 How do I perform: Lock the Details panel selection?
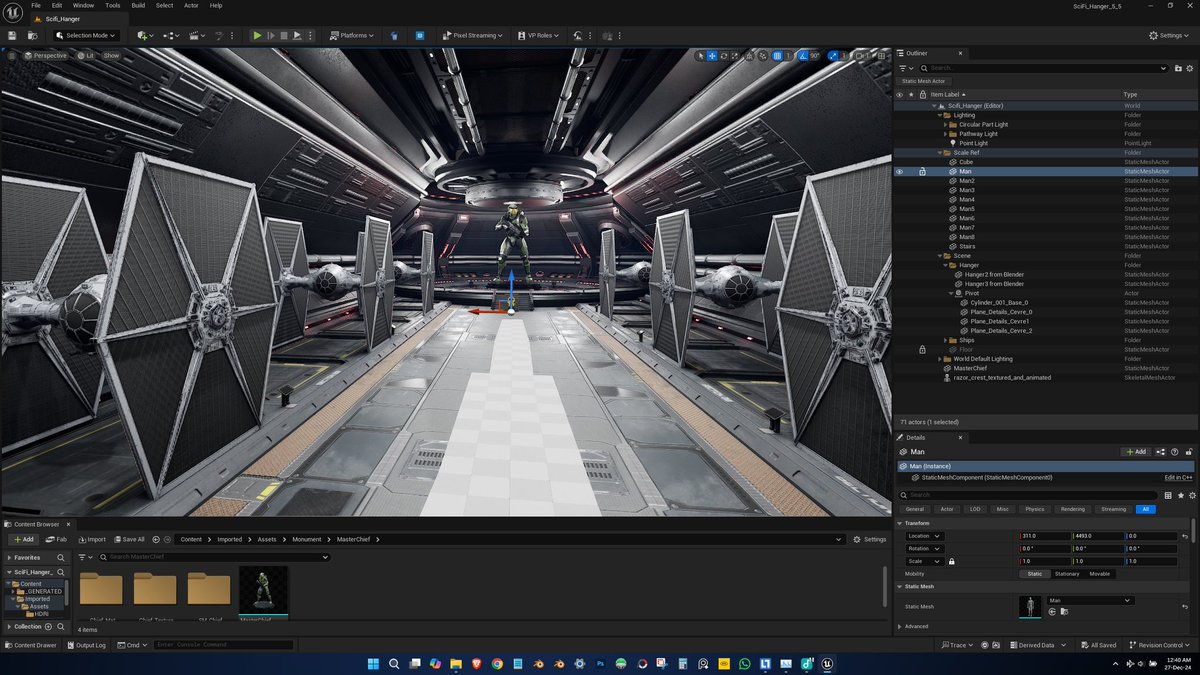click(1188, 452)
